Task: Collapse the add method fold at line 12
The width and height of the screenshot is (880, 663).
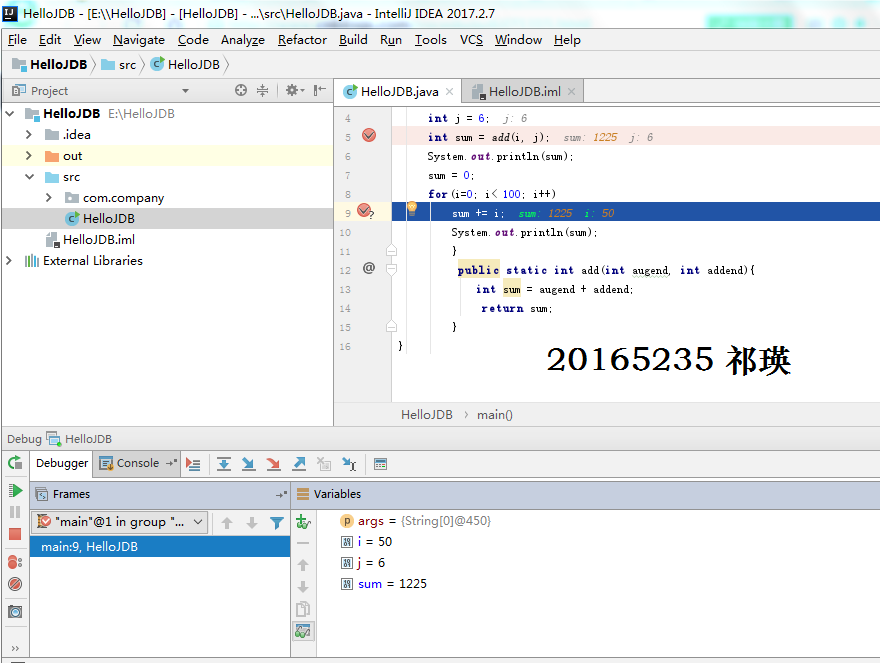Action: pyautogui.click(x=392, y=270)
